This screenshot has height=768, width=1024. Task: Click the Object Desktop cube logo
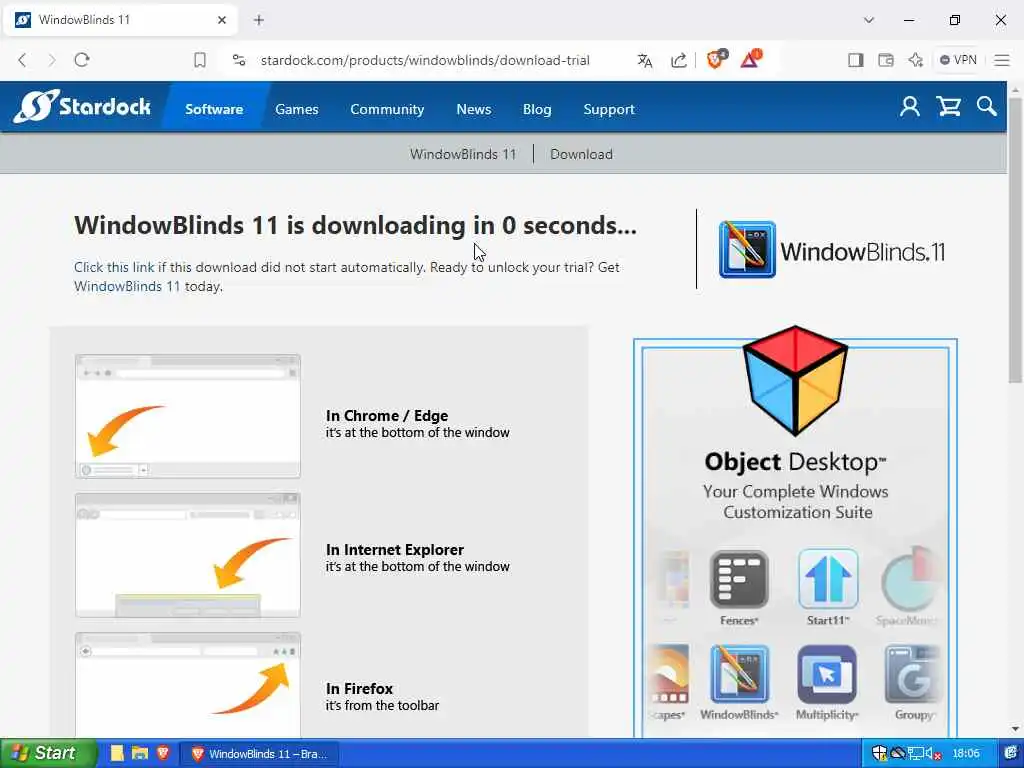795,380
